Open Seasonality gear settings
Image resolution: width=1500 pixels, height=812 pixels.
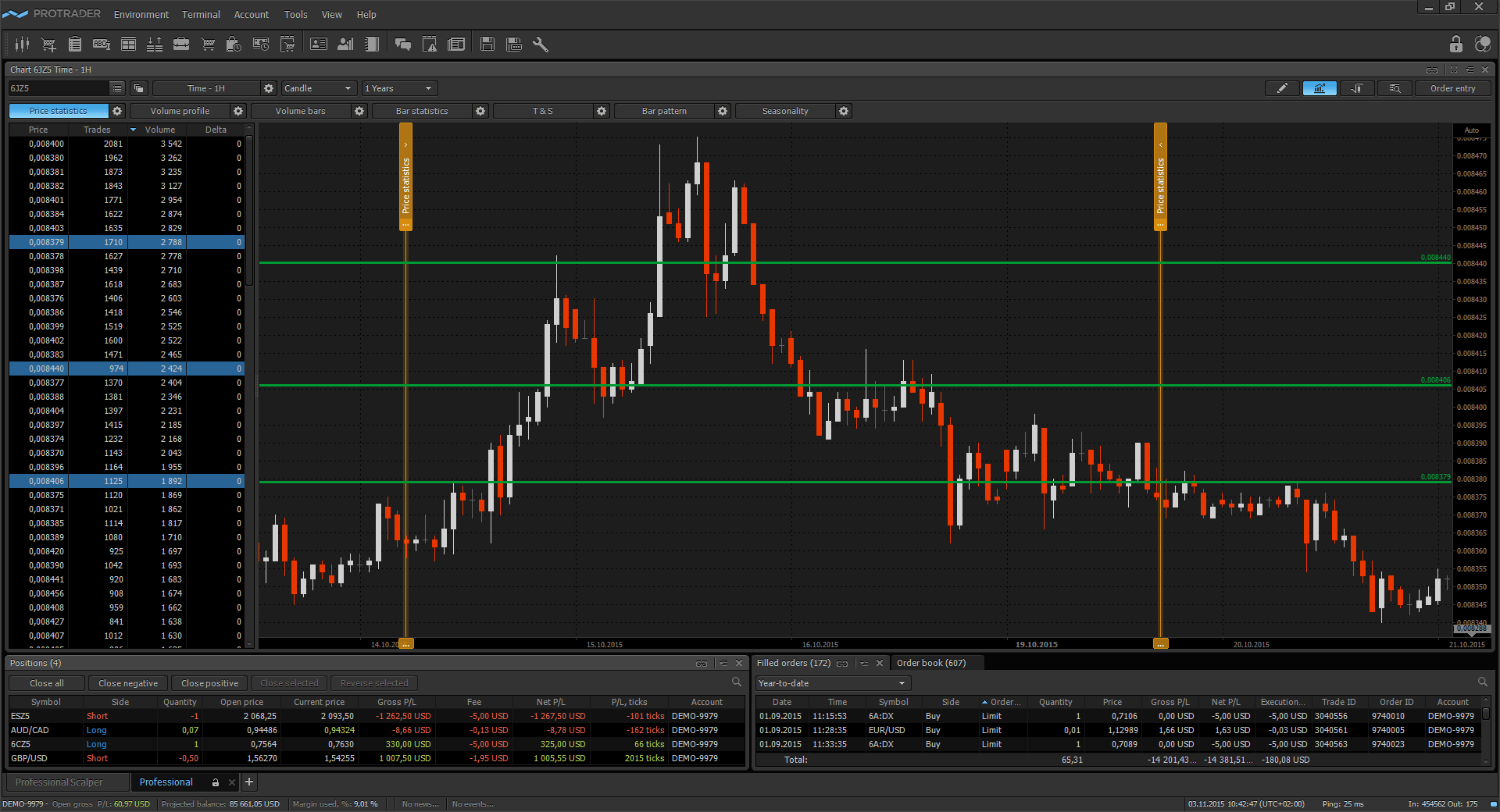click(844, 111)
